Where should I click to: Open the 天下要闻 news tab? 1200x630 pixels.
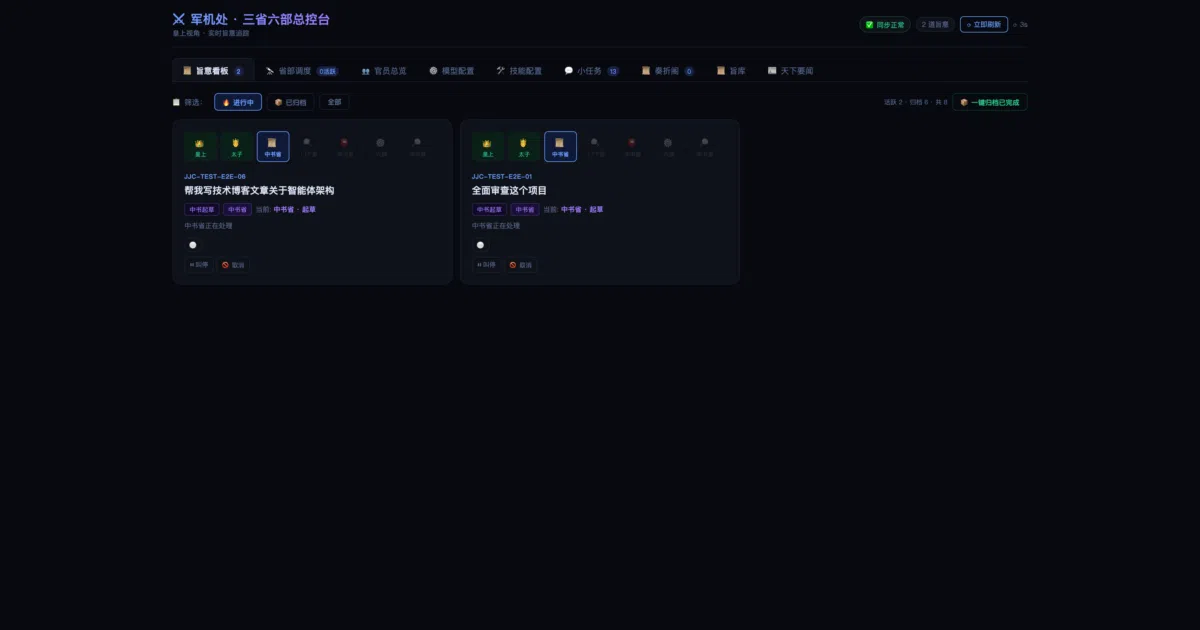(x=790, y=71)
